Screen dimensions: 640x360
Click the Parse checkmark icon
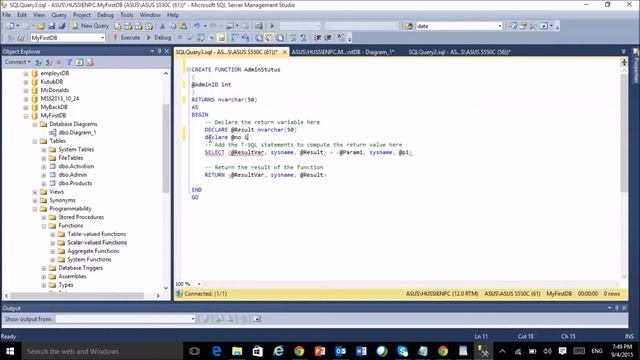point(190,38)
